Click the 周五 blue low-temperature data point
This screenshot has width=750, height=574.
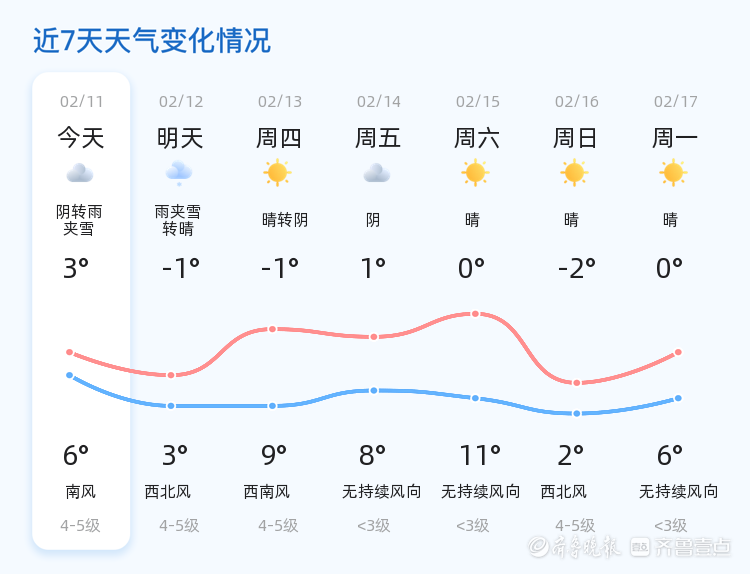pyautogui.click(x=374, y=390)
